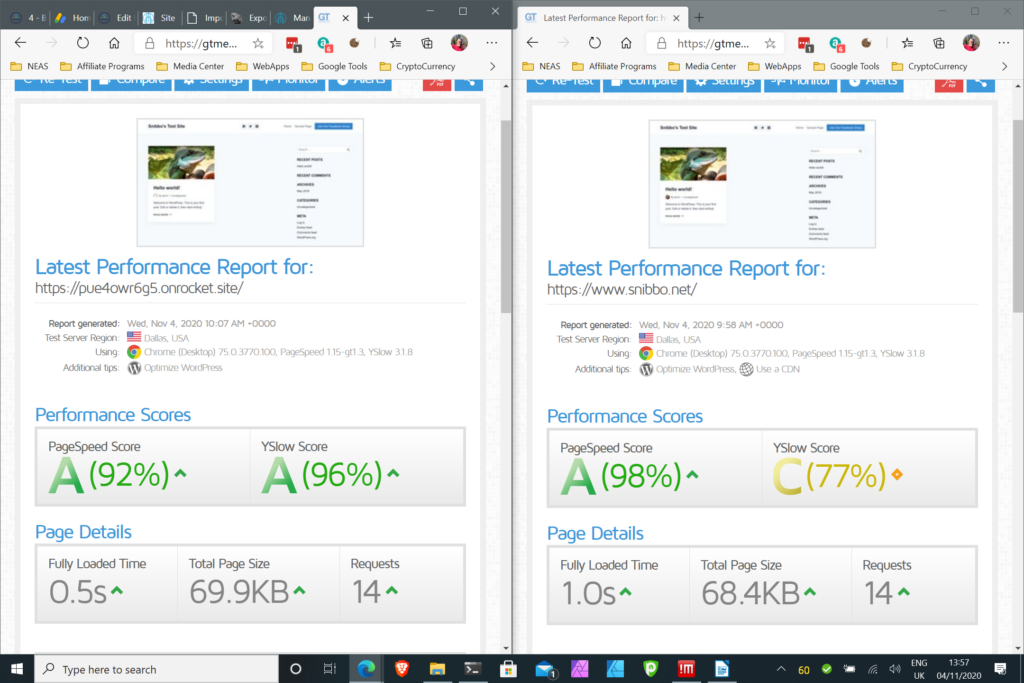Download the PDF report in the left GTmetrix page
The image size is (1024, 683).
point(437,83)
